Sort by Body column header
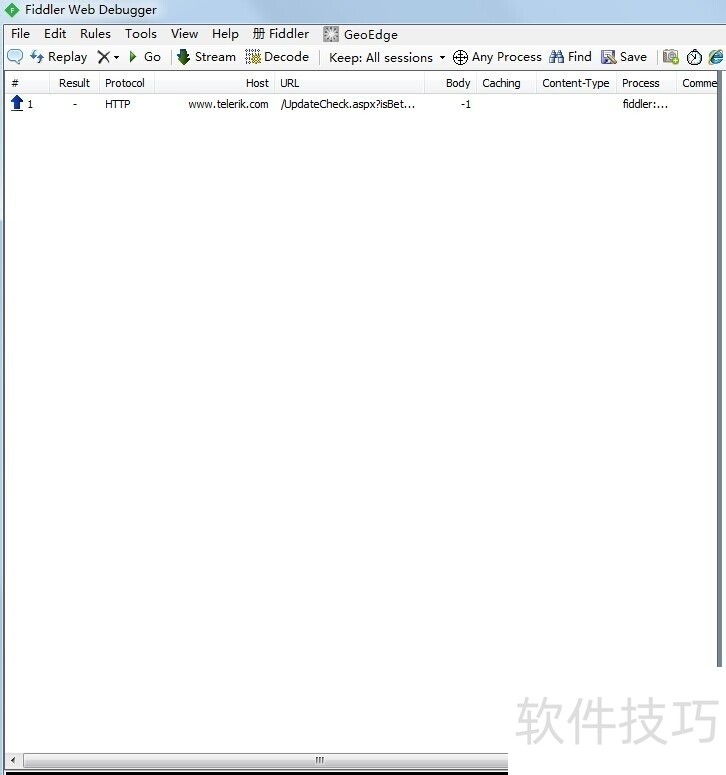Image resolution: width=726 pixels, height=775 pixels. (x=451, y=83)
